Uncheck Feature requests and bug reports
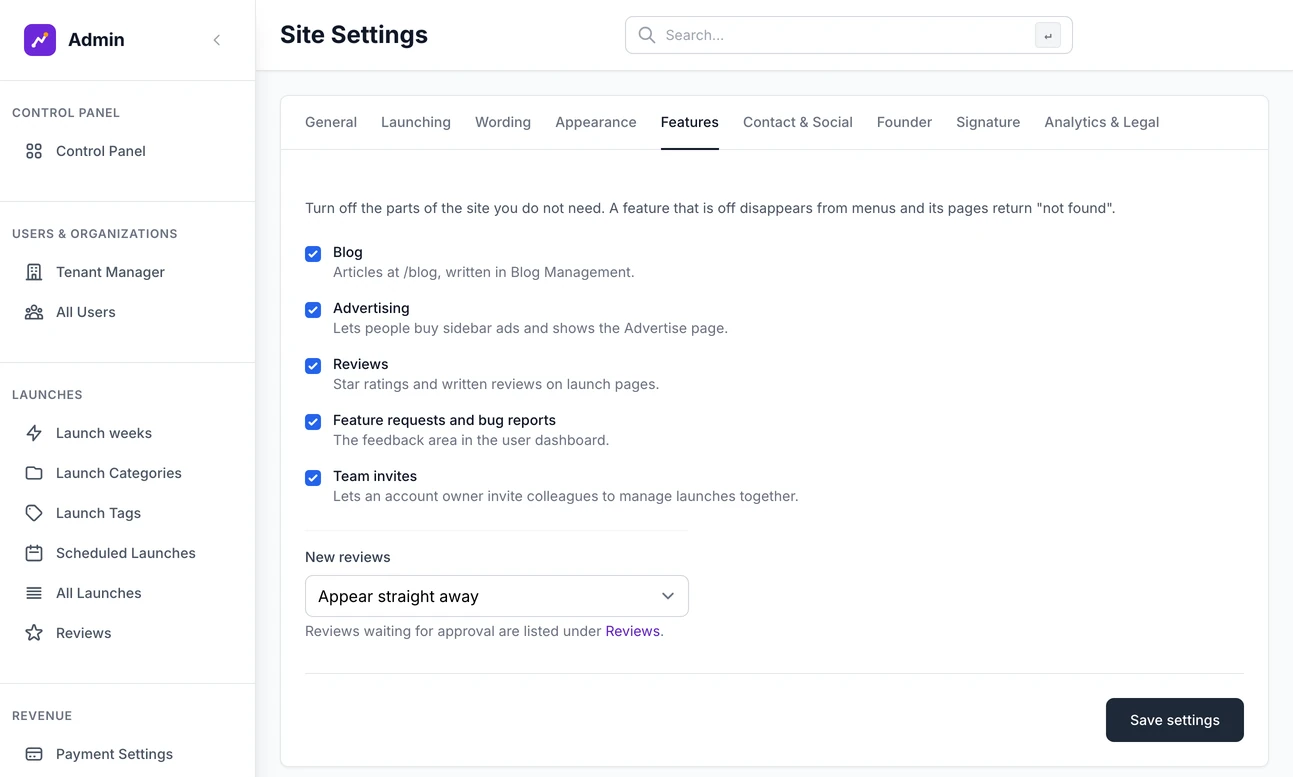 [x=313, y=422]
